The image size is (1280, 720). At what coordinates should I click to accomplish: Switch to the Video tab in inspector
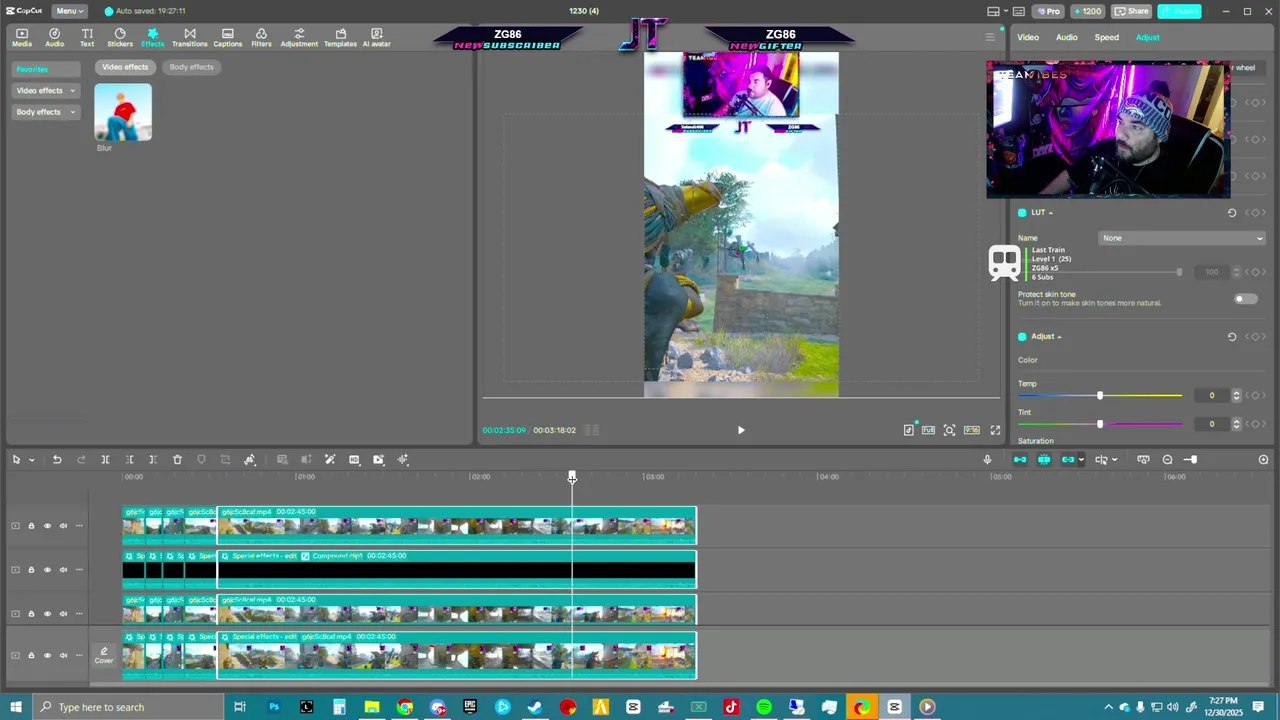pyautogui.click(x=1028, y=38)
